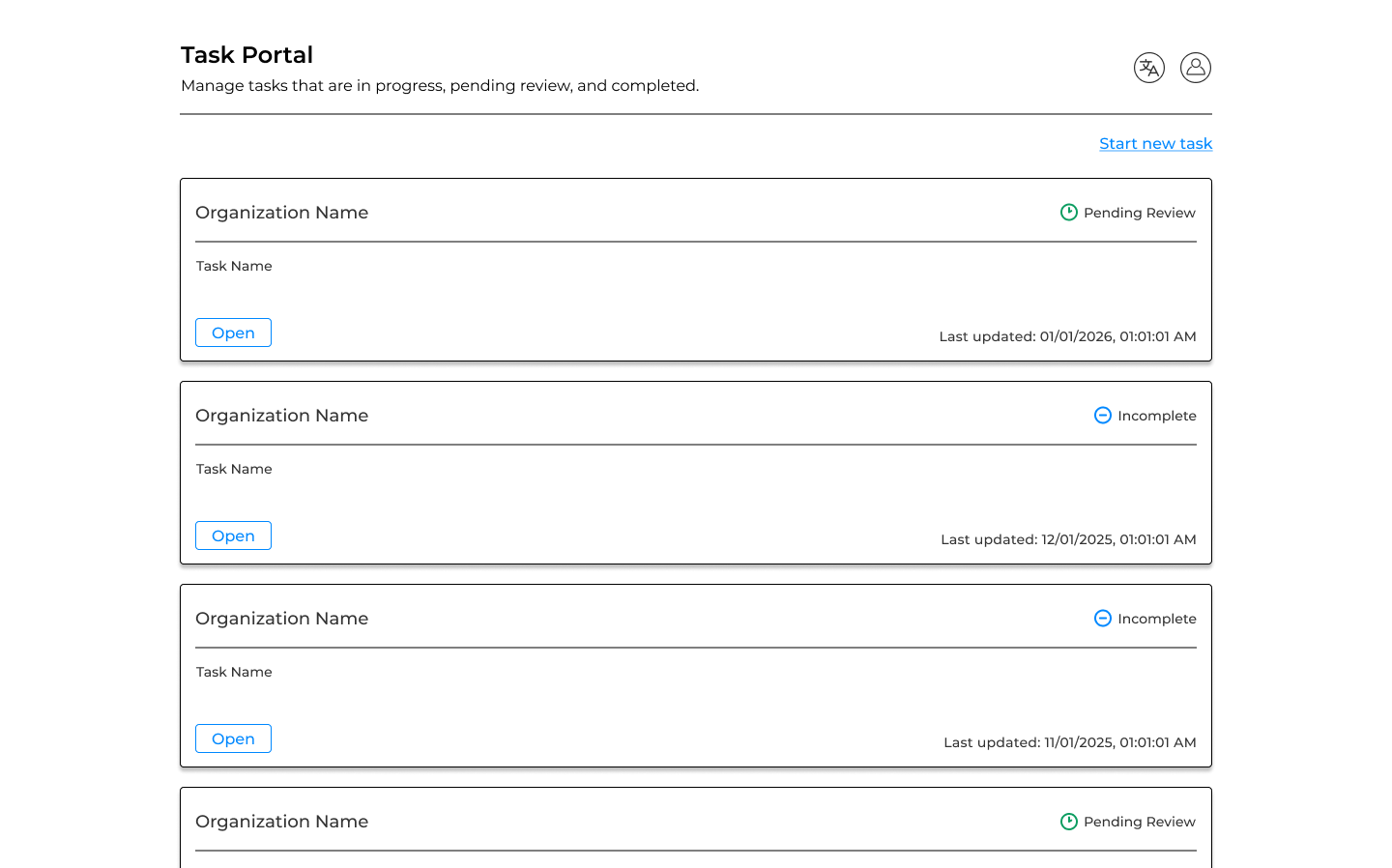Click 'Last updated: 12/01/2025, 01:01:01 AM' text
The image size is (1392, 868).
point(1068,539)
